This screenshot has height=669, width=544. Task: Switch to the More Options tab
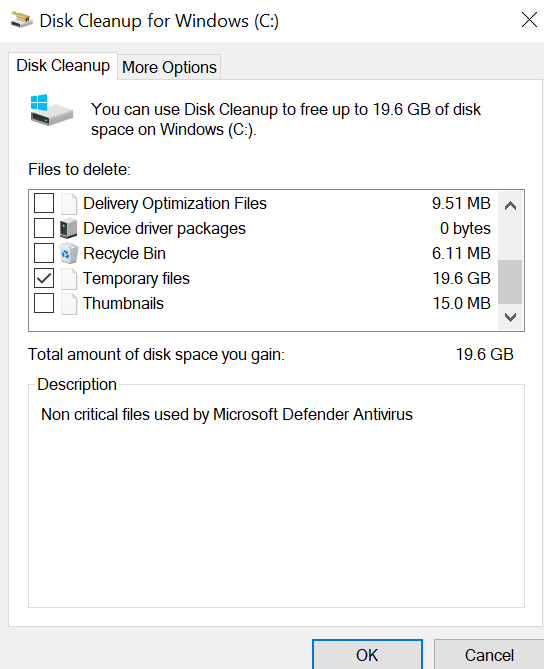[169, 67]
